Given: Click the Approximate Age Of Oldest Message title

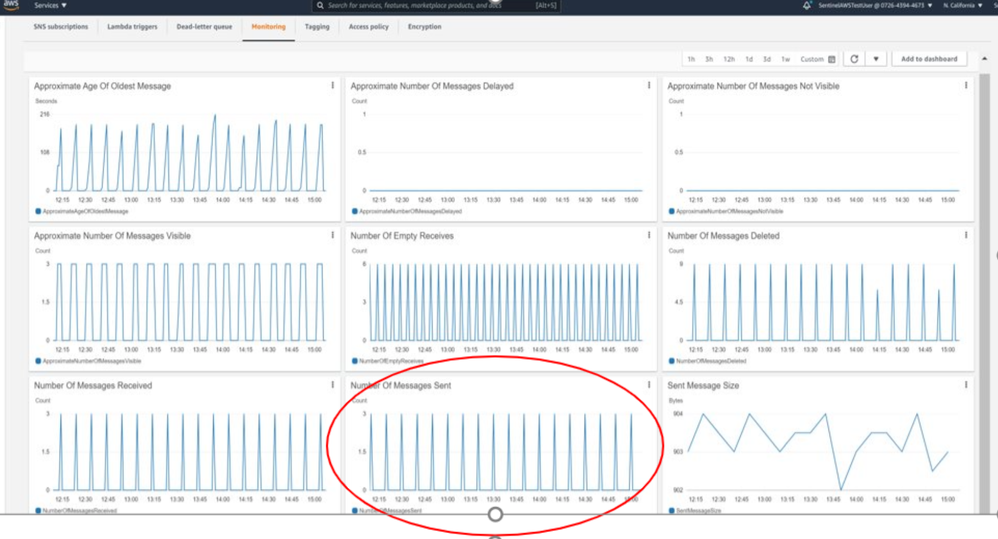Looking at the screenshot, I should coord(102,86).
